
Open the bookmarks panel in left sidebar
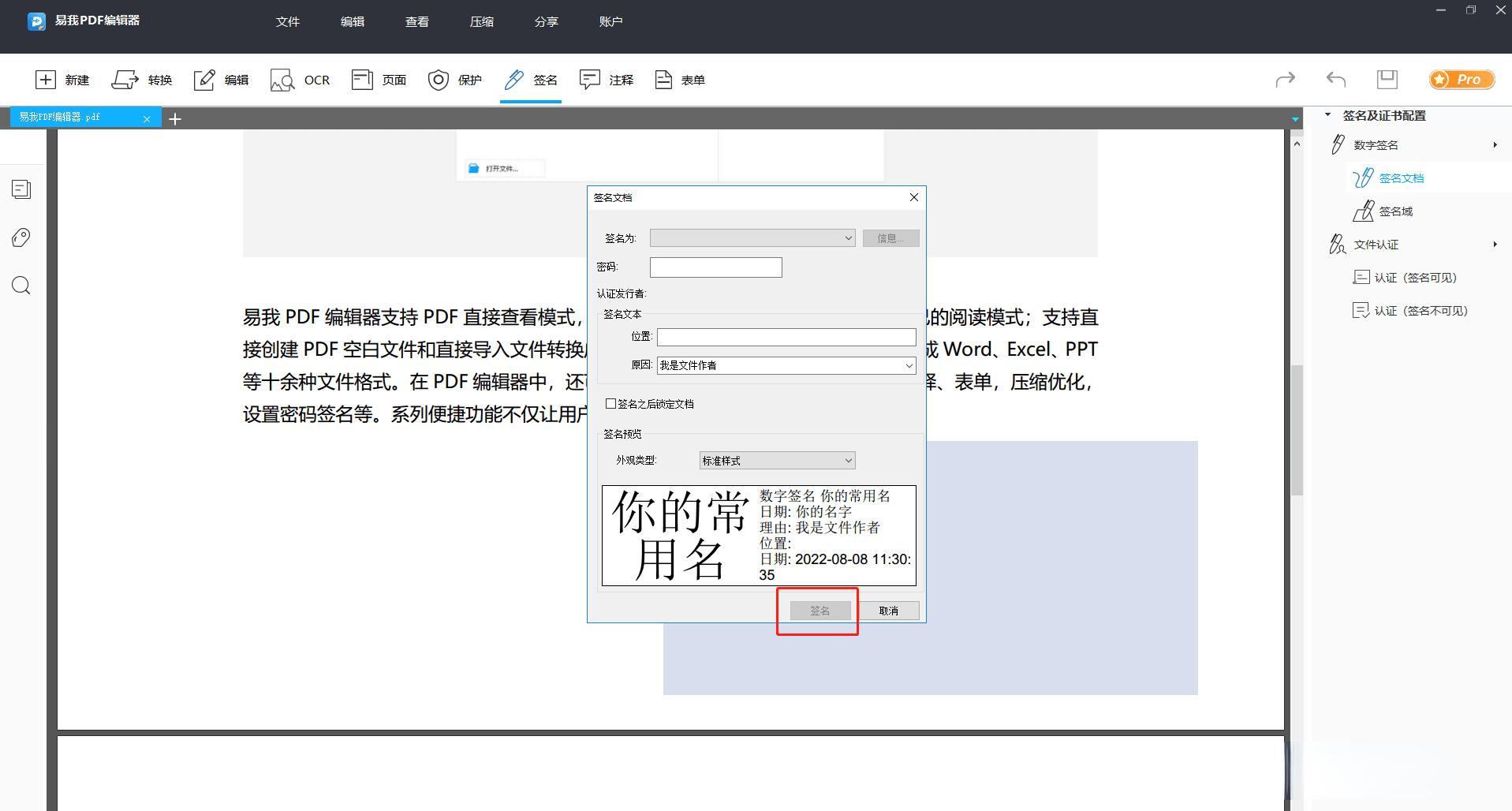pos(21,189)
